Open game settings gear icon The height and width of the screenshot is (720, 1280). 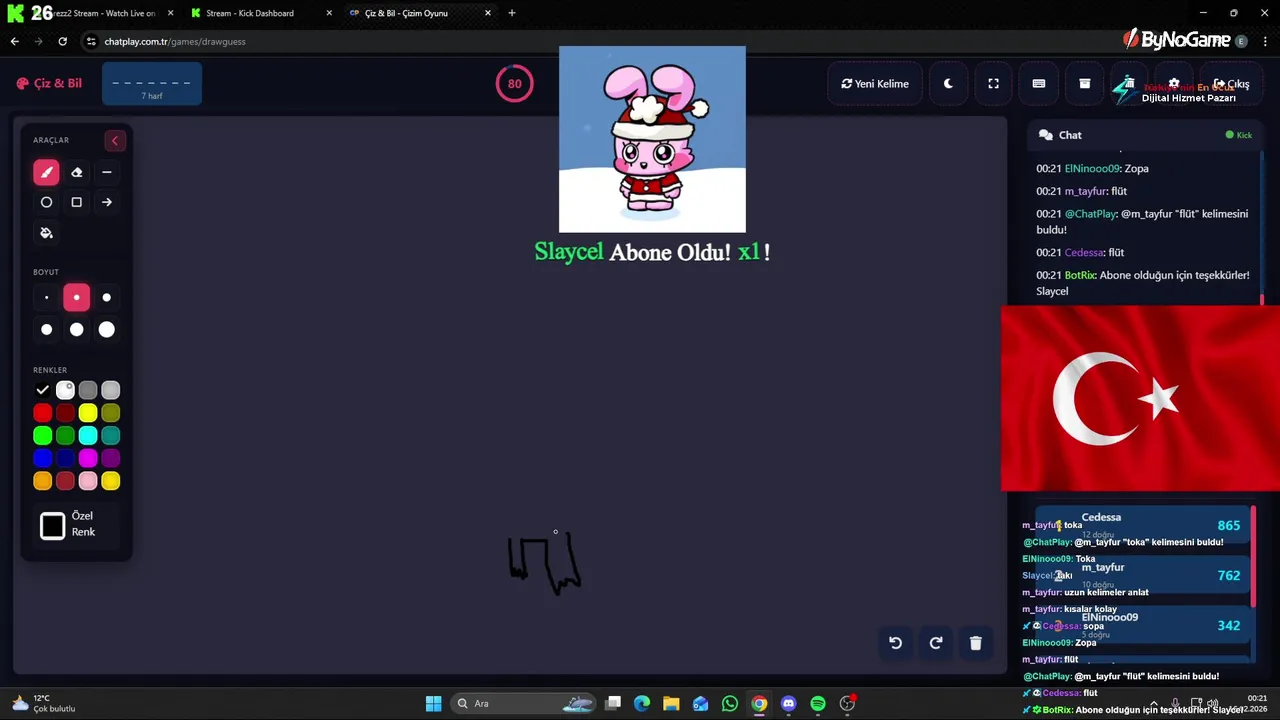pyautogui.click(x=1174, y=84)
